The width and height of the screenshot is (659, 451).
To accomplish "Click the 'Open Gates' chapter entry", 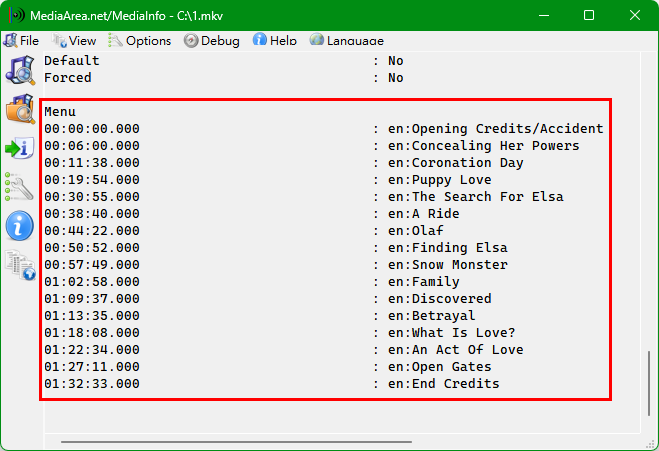I will tap(451, 367).
